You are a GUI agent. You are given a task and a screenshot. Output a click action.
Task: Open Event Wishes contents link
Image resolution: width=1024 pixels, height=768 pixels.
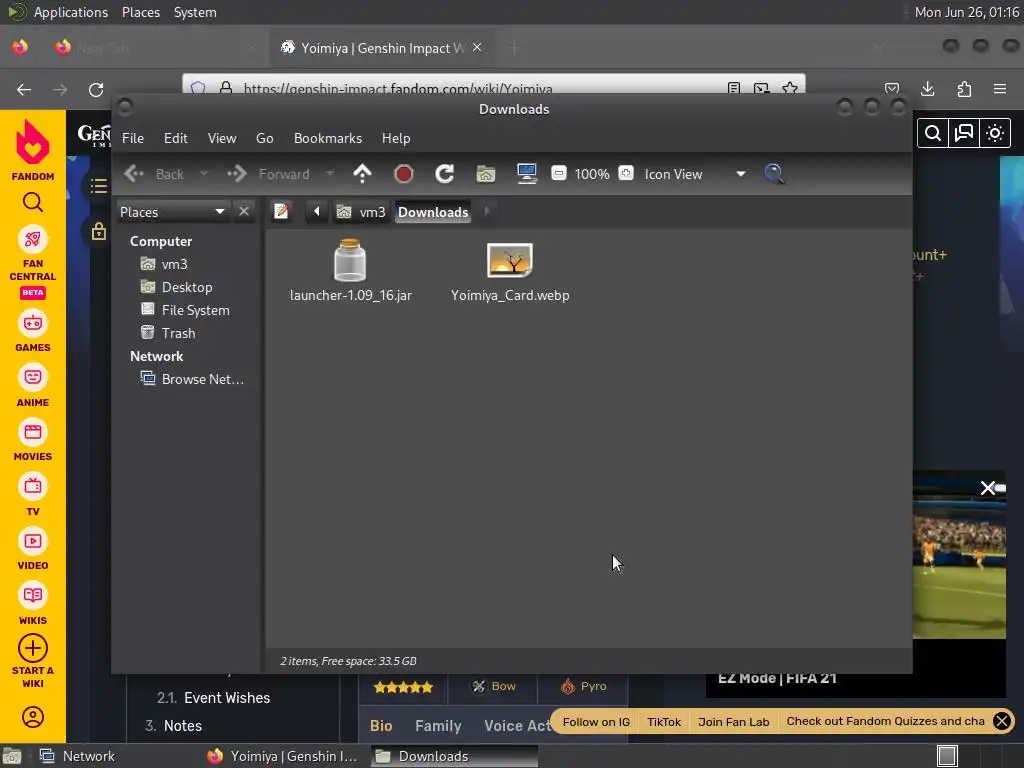(227, 698)
